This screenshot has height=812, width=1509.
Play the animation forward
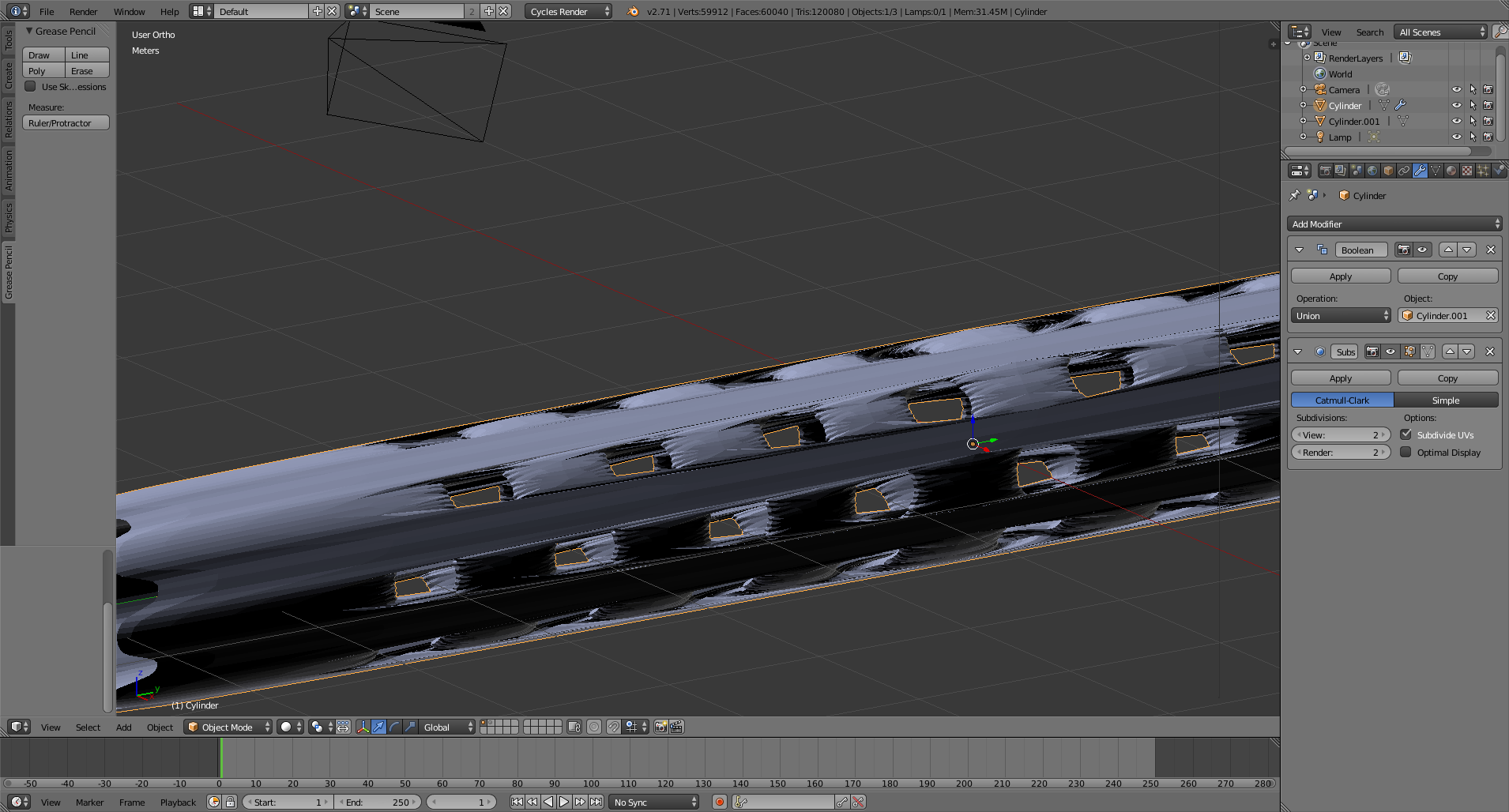coord(564,802)
